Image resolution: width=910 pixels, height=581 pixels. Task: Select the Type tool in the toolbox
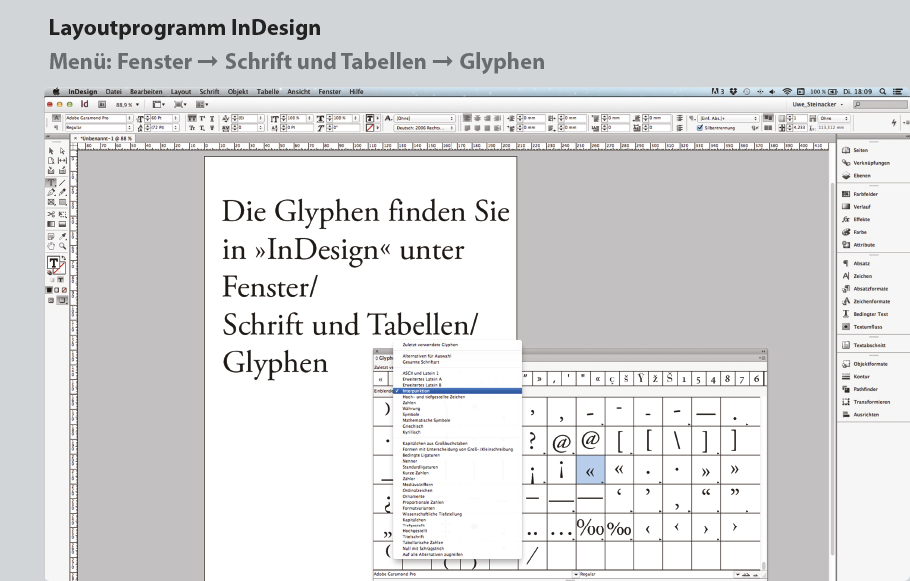(x=51, y=182)
